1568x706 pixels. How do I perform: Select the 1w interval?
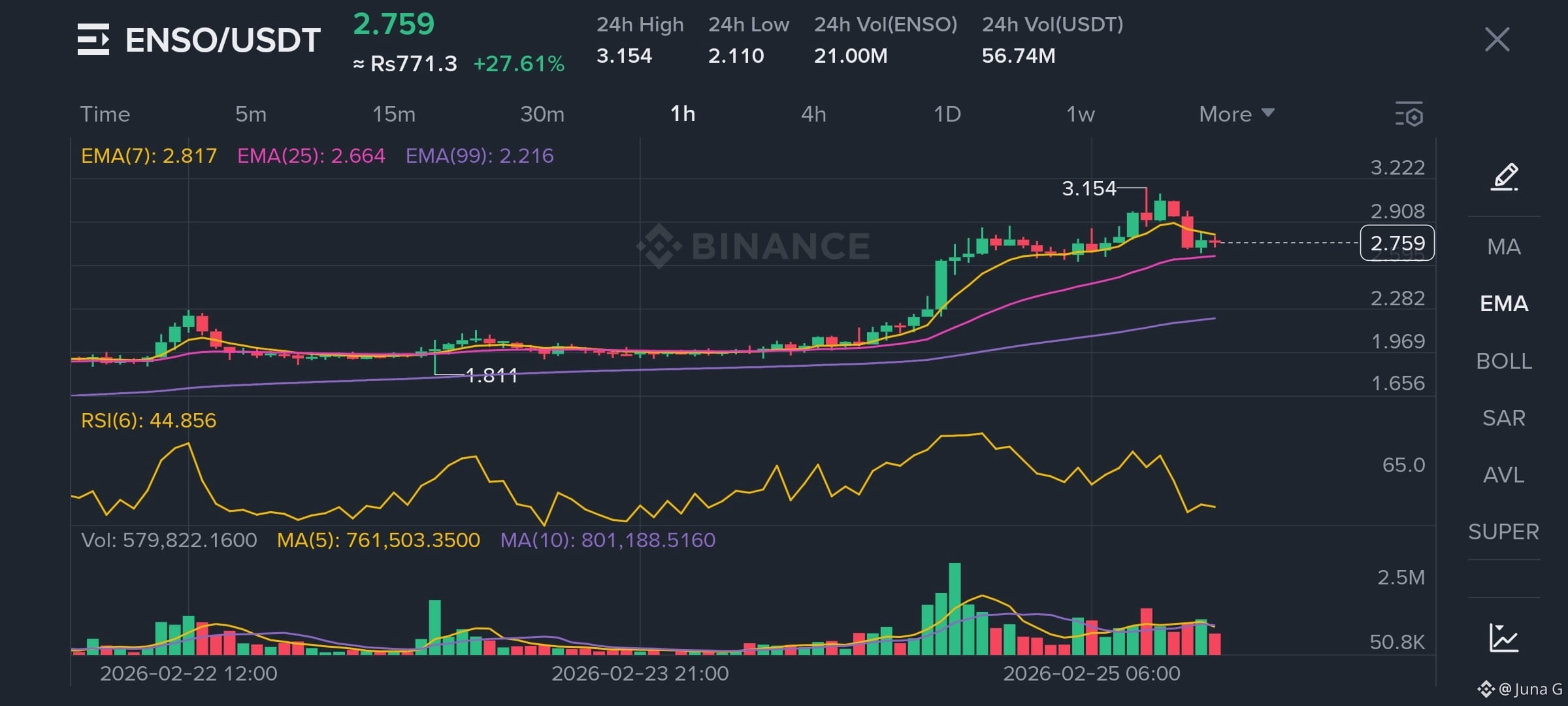tap(1081, 114)
